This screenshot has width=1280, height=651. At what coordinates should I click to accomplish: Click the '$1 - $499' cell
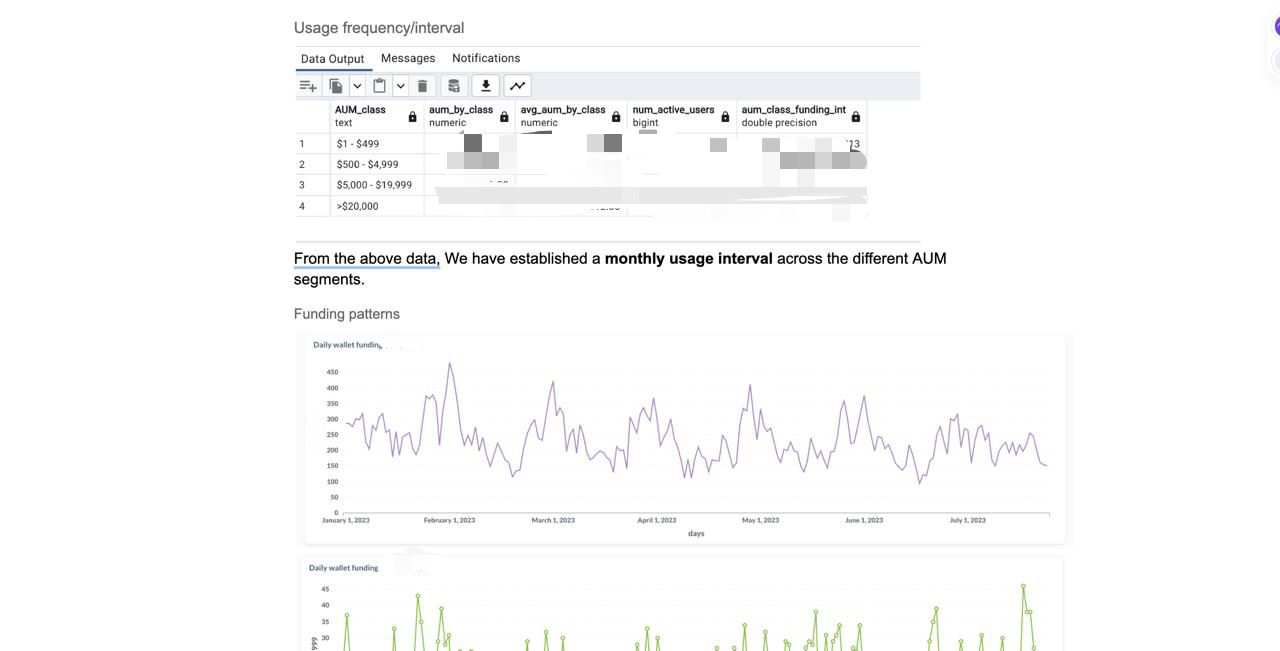pyautogui.click(x=377, y=144)
